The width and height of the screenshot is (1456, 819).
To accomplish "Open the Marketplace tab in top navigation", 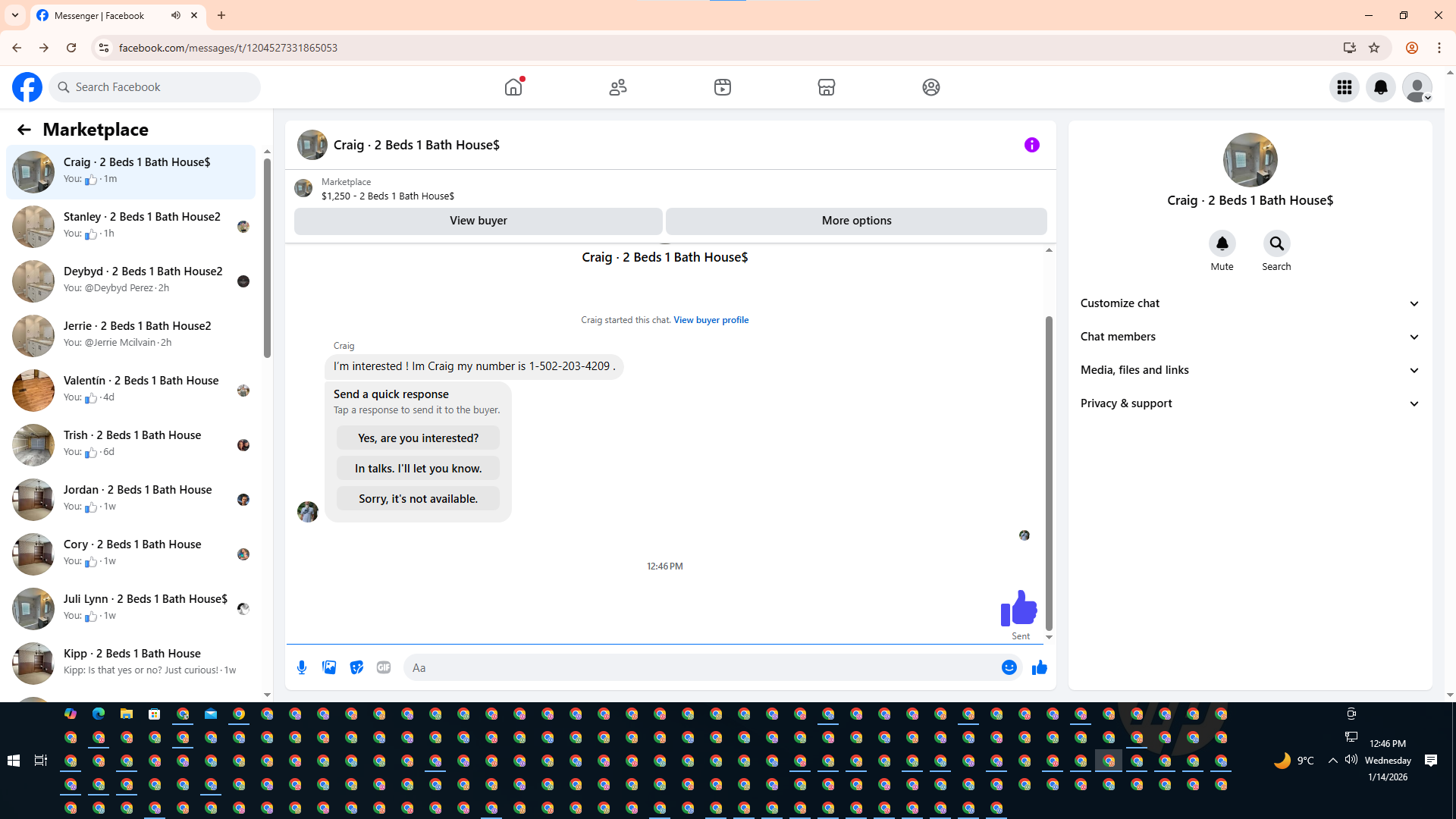I will (x=826, y=87).
